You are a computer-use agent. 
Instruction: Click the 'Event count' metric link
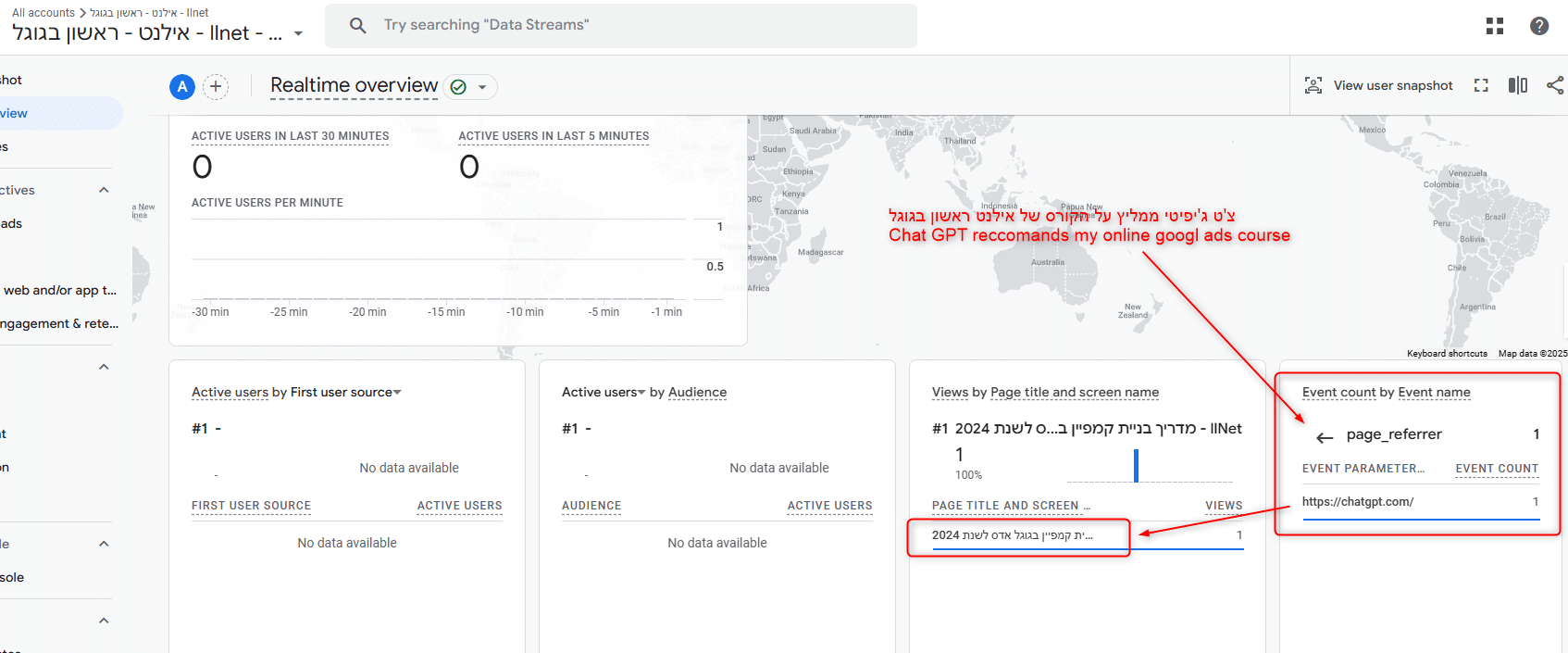tap(1338, 392)
